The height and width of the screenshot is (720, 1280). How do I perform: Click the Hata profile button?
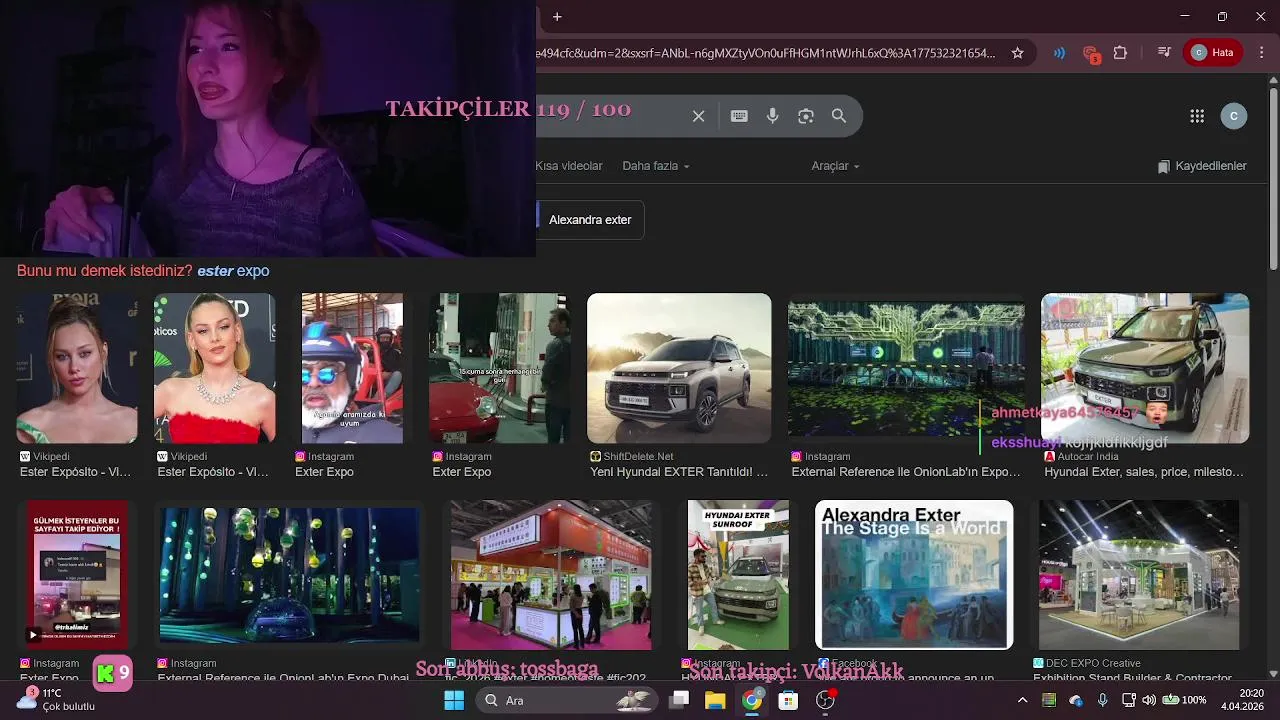tap(1212, 53)
